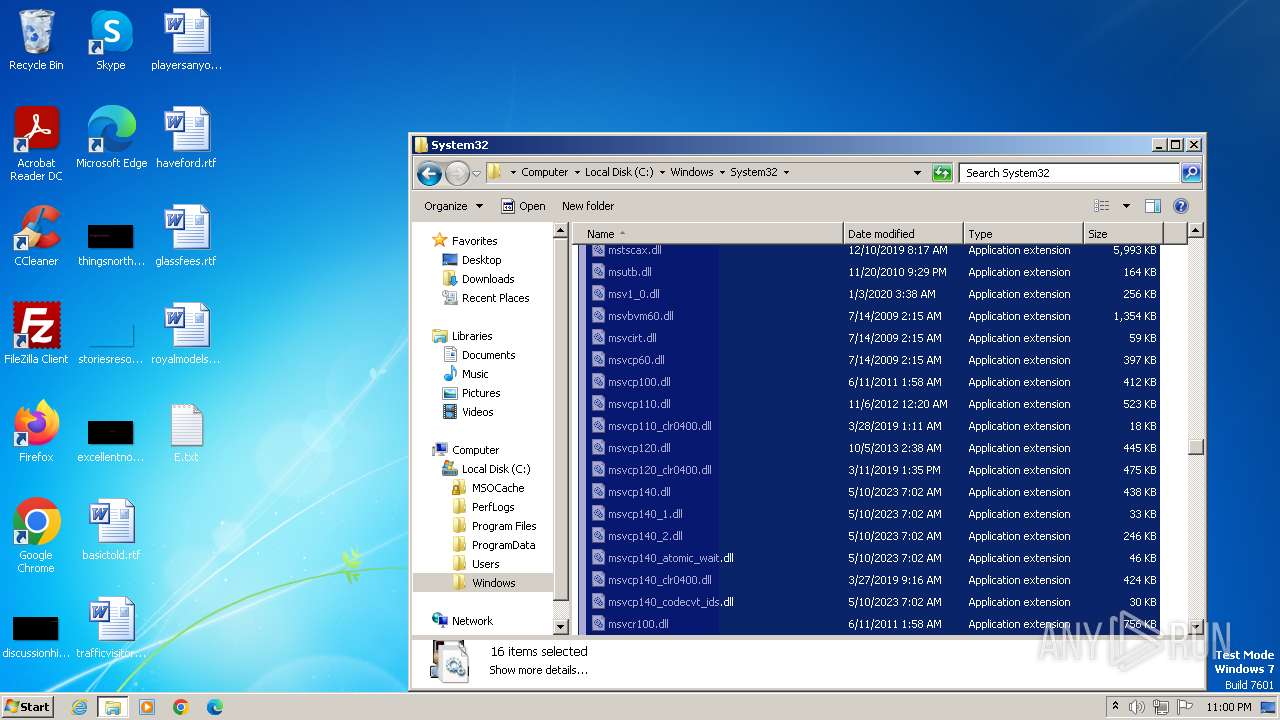Screen dimensions: 1280x720
Task: Select the Users folder in tree
Action: (485, 564)
